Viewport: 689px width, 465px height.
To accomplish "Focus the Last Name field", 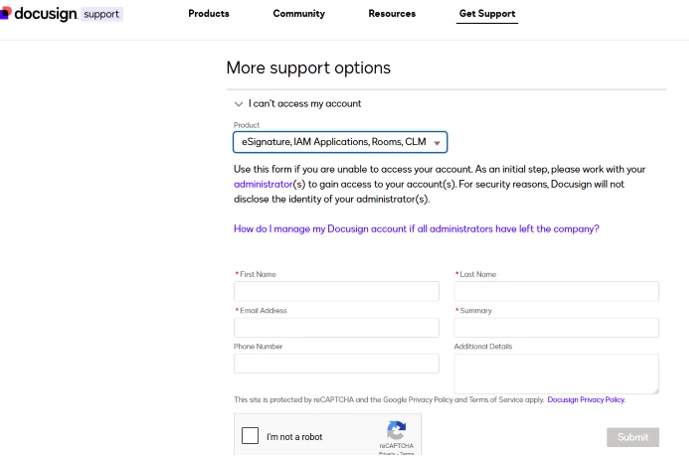I will click(x=556, y=291).
